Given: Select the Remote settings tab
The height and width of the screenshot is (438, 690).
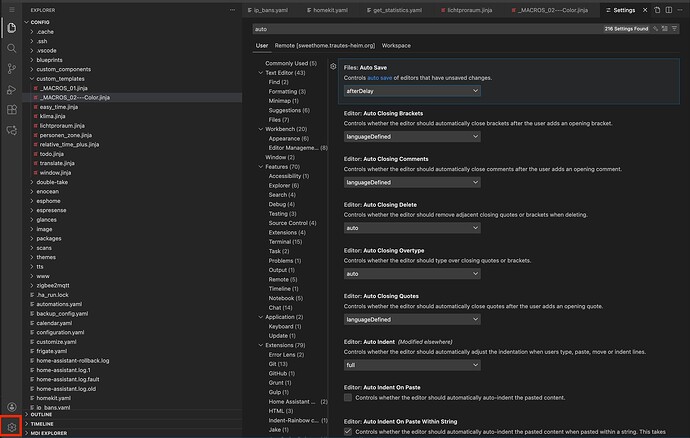Looking at the screenshot, I should [325, 45].
